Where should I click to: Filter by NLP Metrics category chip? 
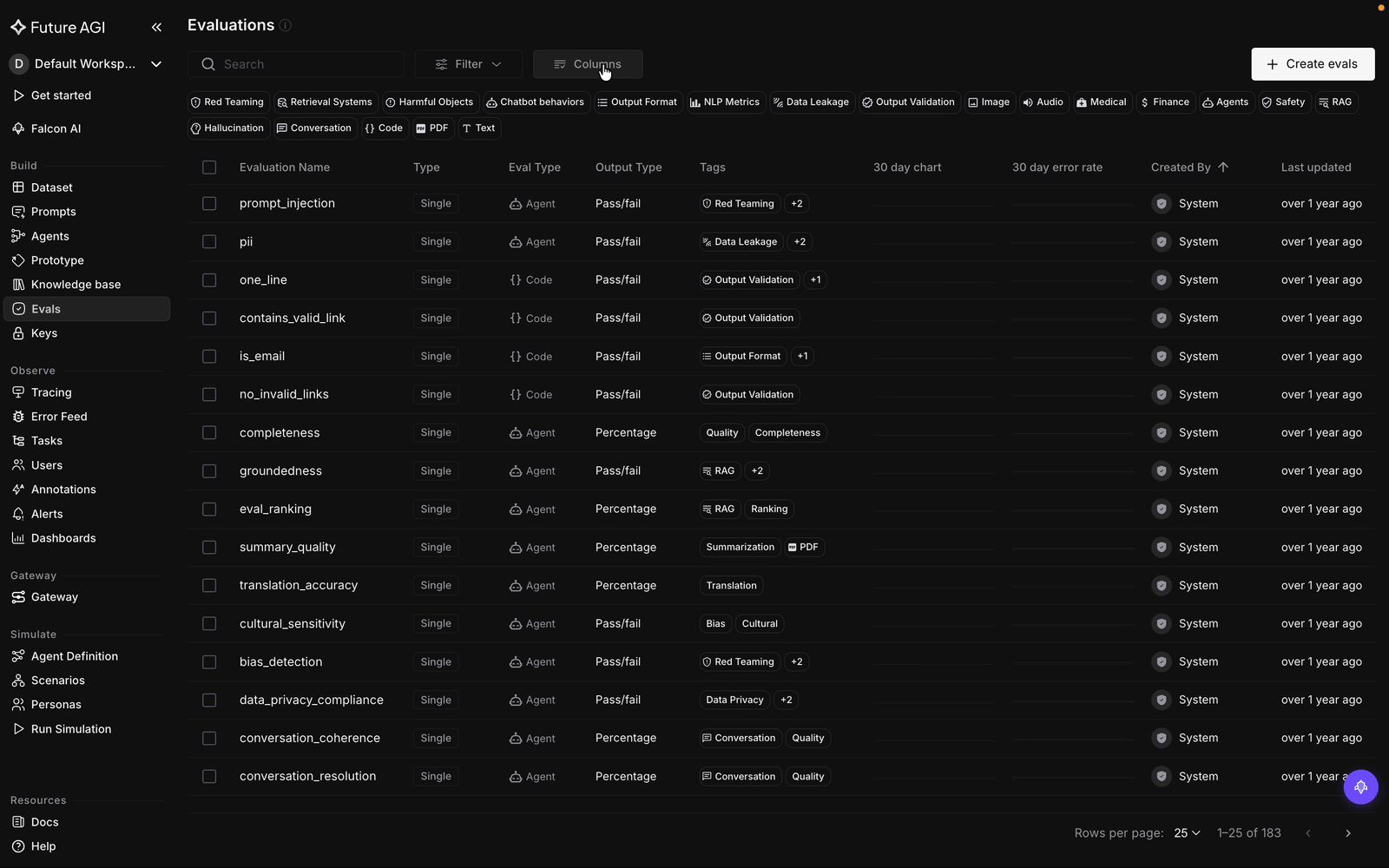click(x=725, y=102)
